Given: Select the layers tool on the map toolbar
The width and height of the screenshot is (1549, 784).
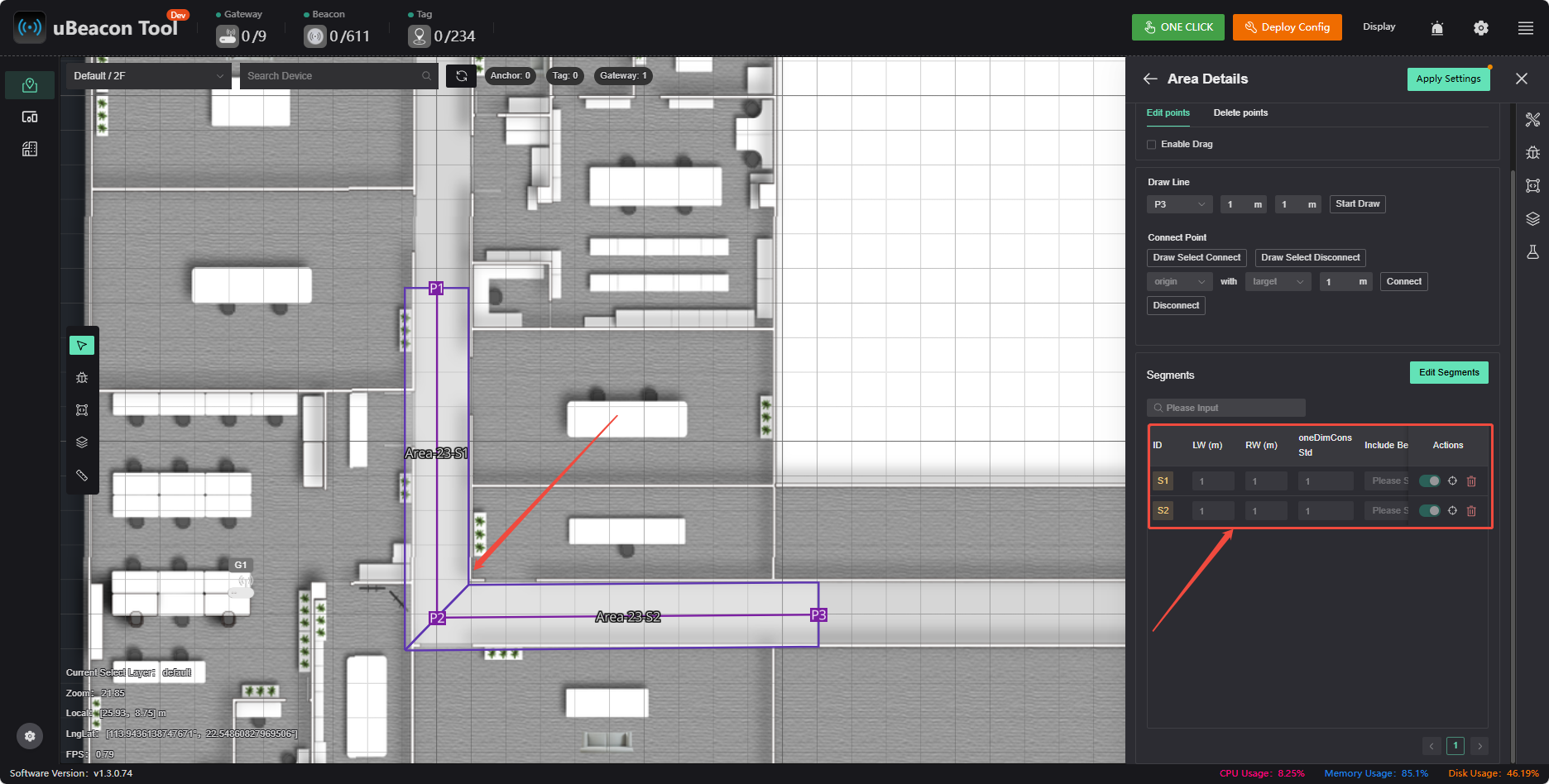Looking at the screenshot, I should pos(82,442).
